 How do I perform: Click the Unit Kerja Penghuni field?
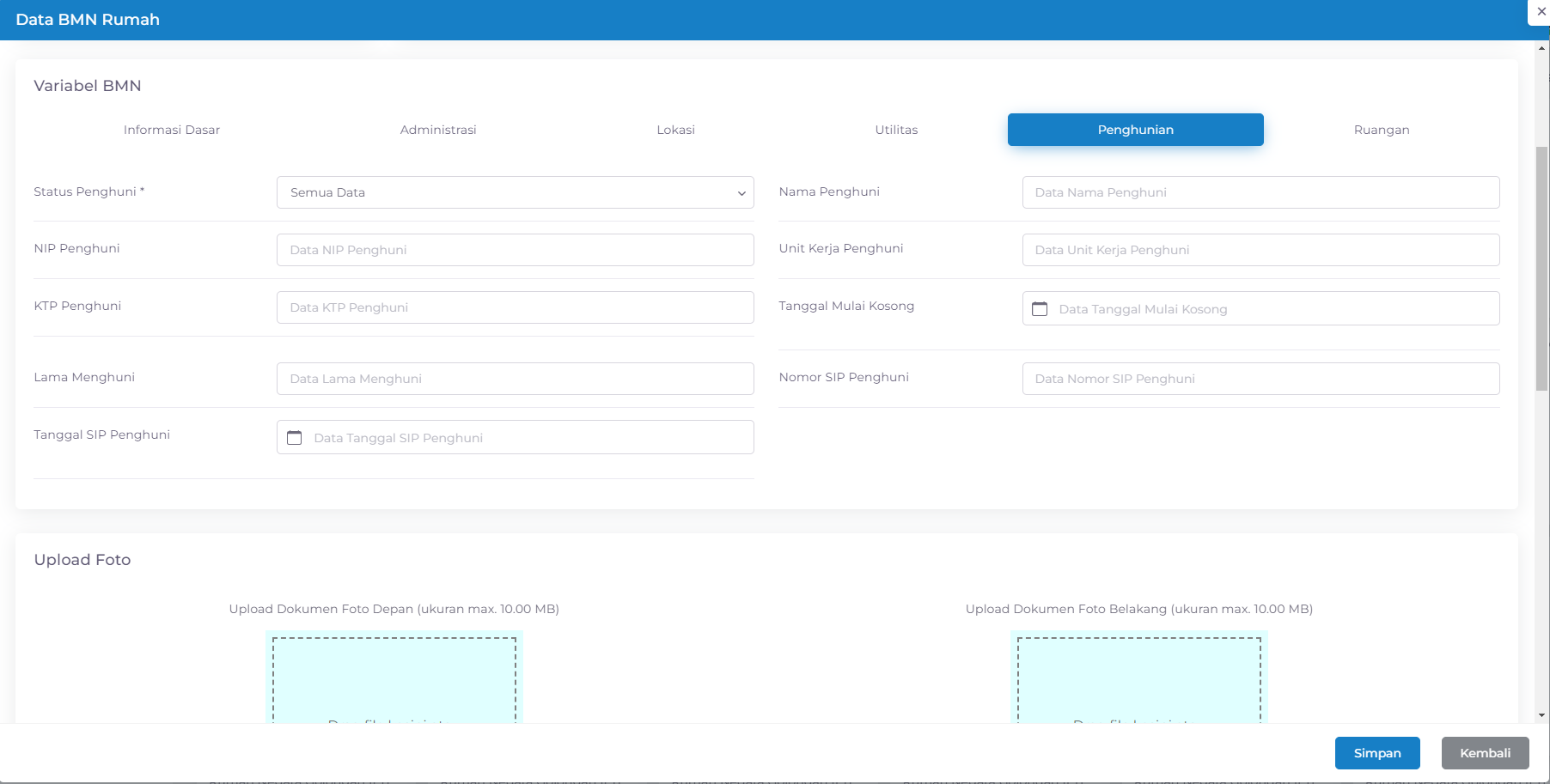pyautogui.click(x=1261, y=250)
